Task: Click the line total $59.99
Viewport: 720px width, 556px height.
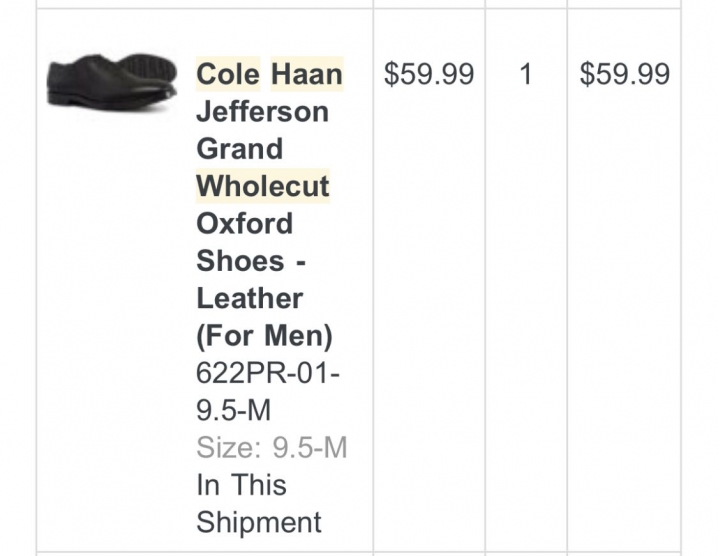Action: tap(624, 74)
